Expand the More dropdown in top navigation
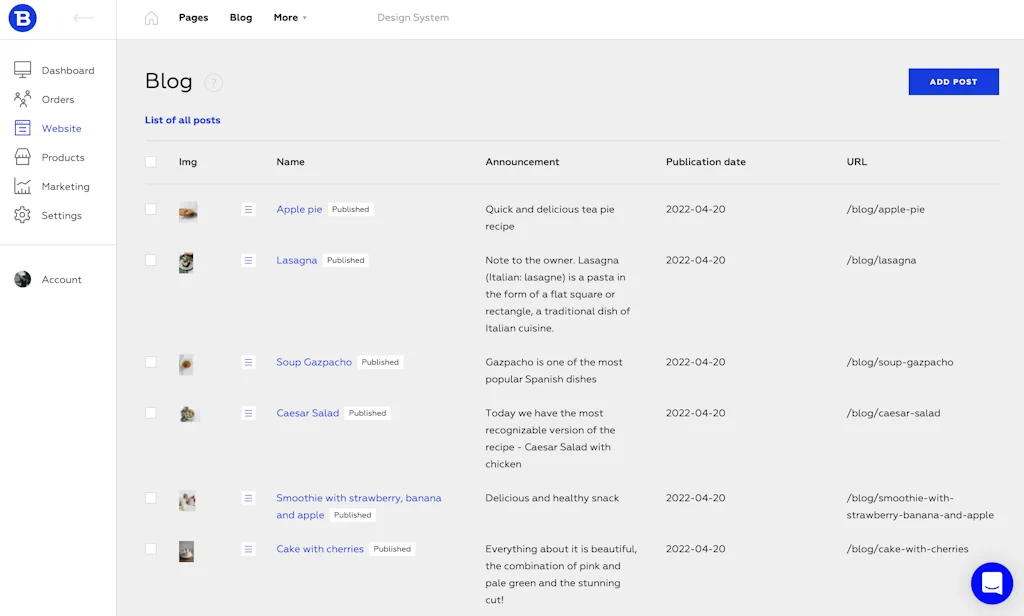The image size is (1024, 616). click(x=290, y=18)
